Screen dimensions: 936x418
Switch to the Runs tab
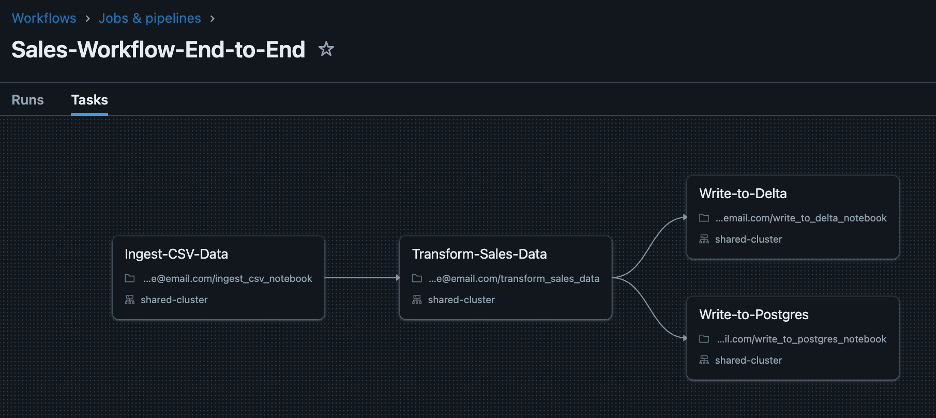click(x=27, y=100)
